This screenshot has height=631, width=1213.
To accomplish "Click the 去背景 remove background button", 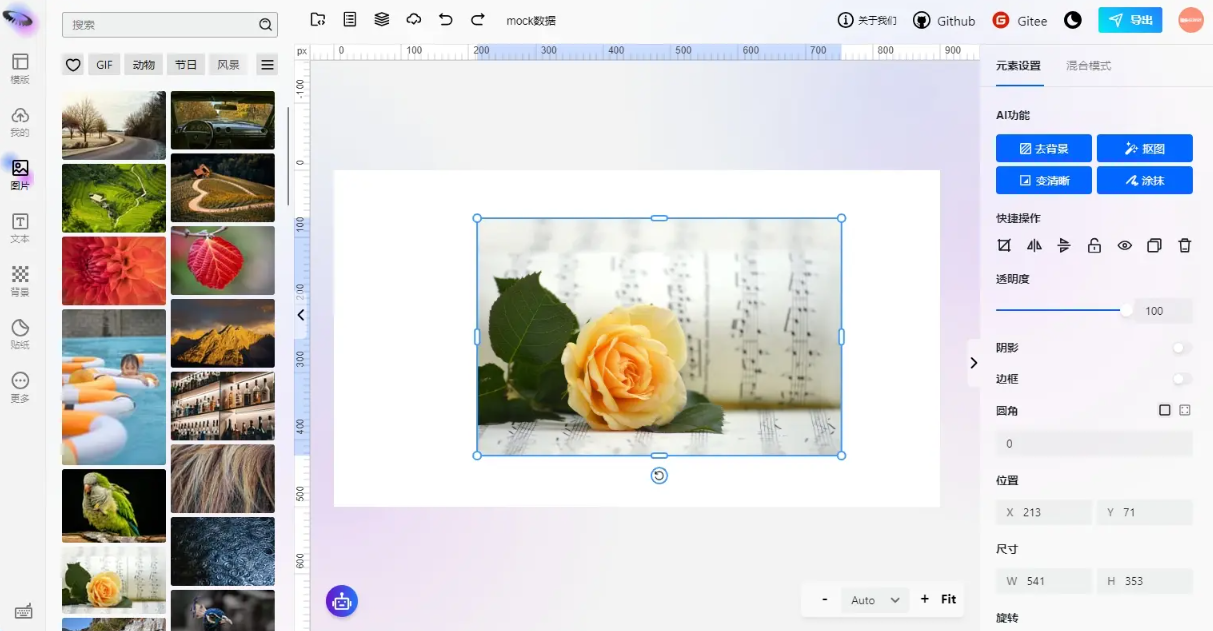I will coord(1043,149).
